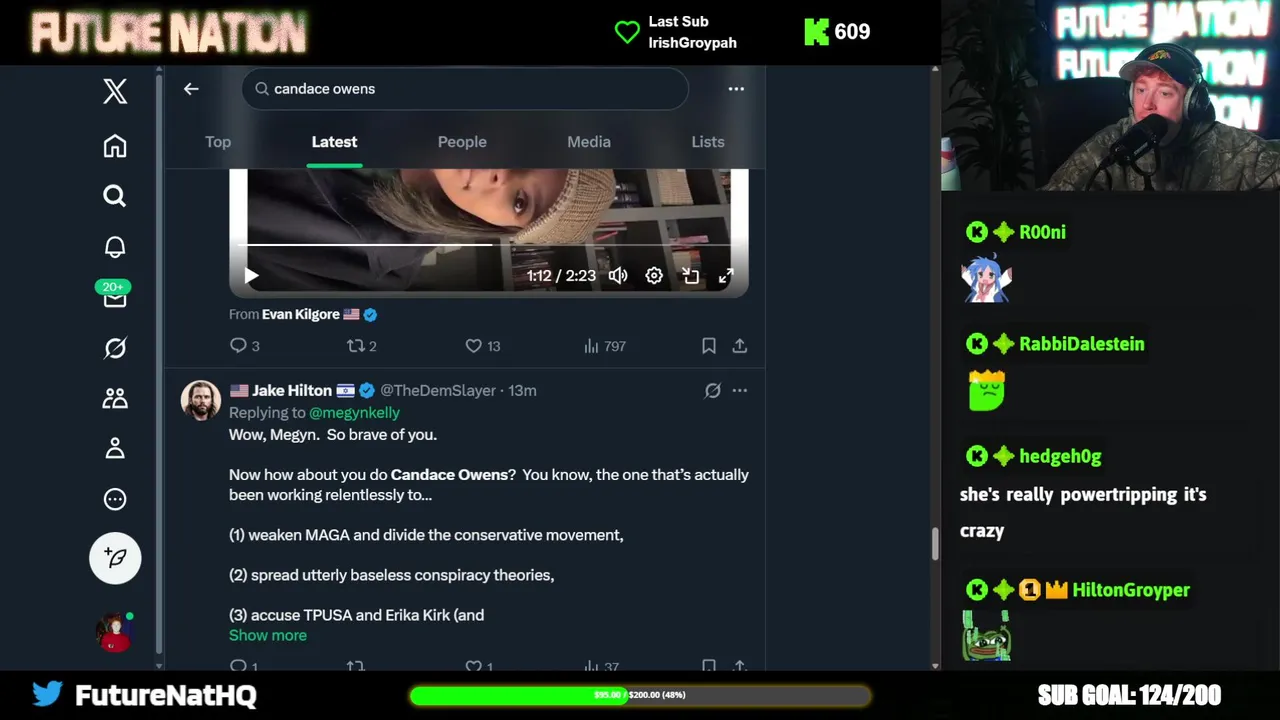Open the 13m timestamp link

click(x=522, y=391)
